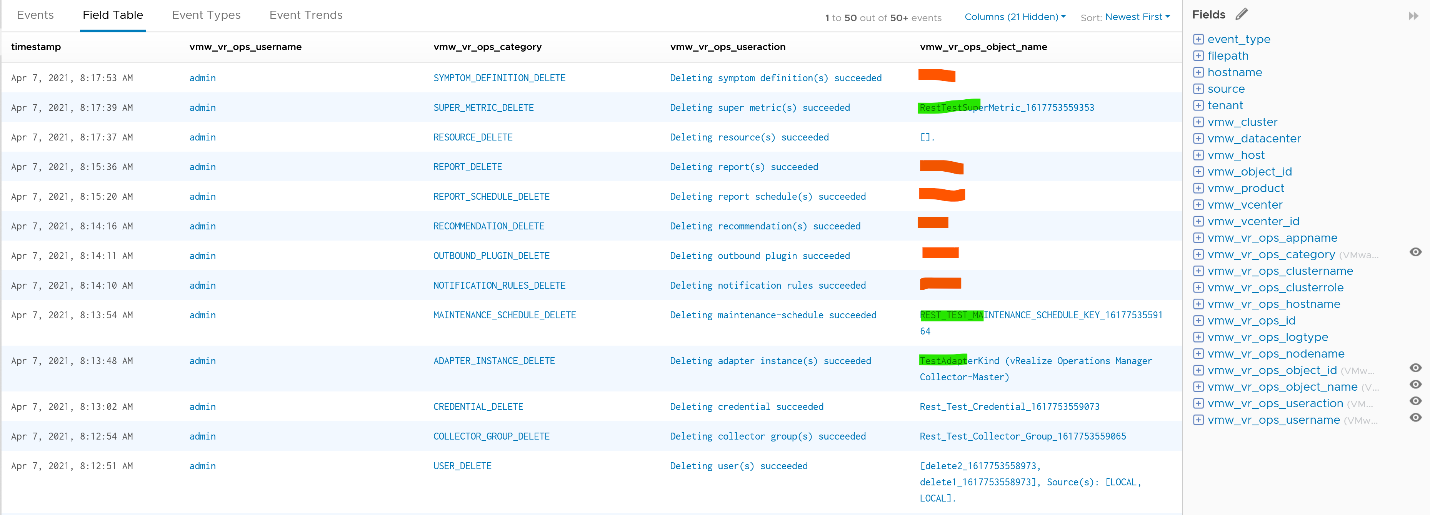
Task: Click the RestTestSuperMetric_1617753559353 object name
Action: [1007, 108]
